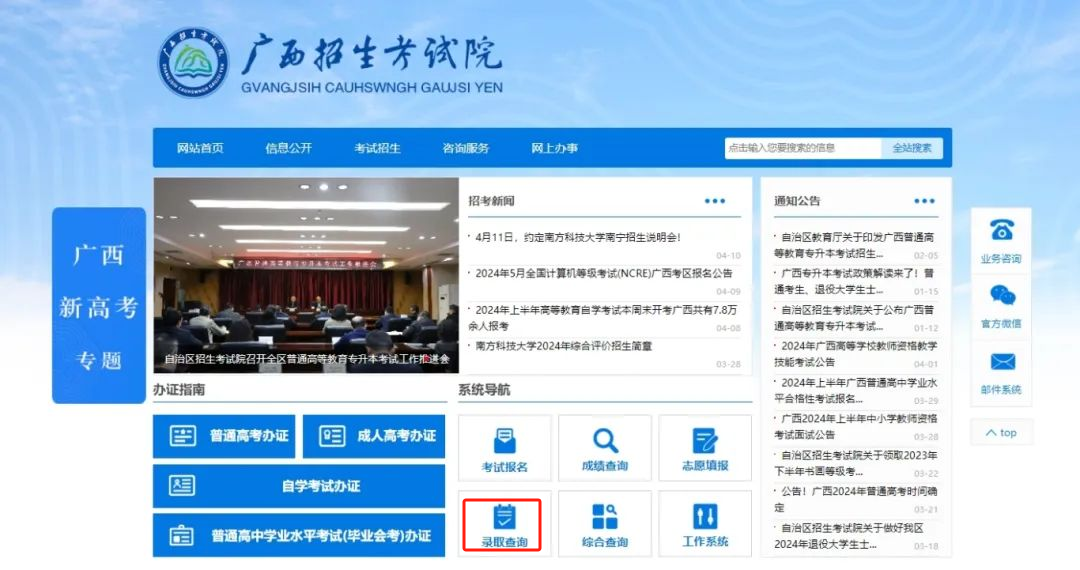The height and width of the screenshot is (570, 1080).
Task: Open the 普通高中学业水平考试(毕业会考)办证 button
Action: click(299, 536)
